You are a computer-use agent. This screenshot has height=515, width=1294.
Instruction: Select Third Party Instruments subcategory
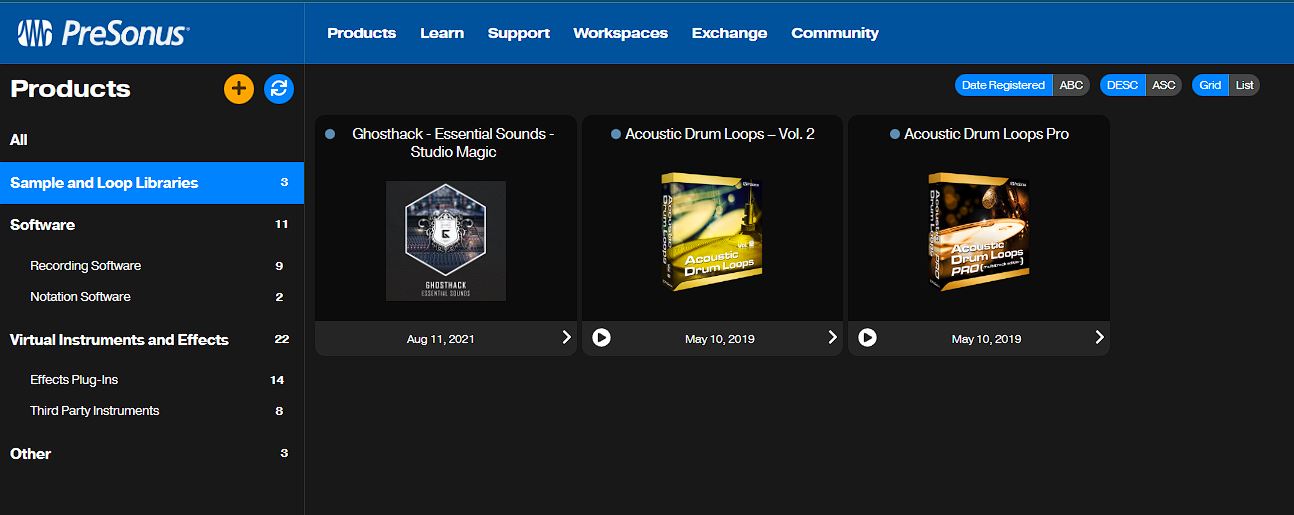point(152,411)
